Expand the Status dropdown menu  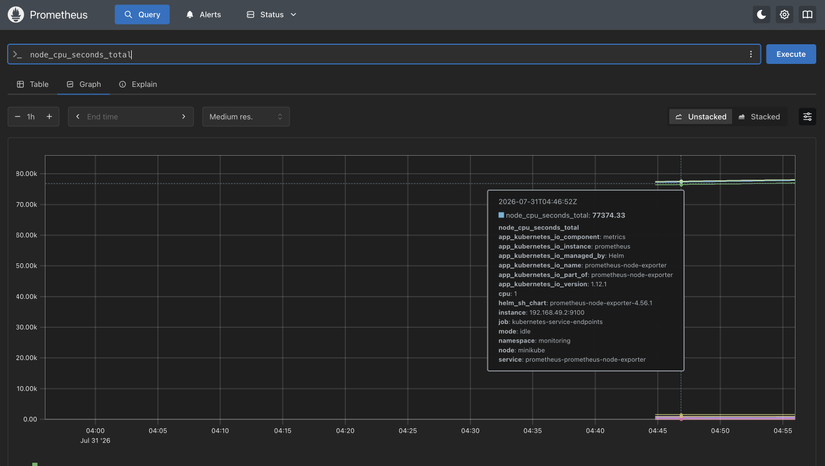pos(271,15)
